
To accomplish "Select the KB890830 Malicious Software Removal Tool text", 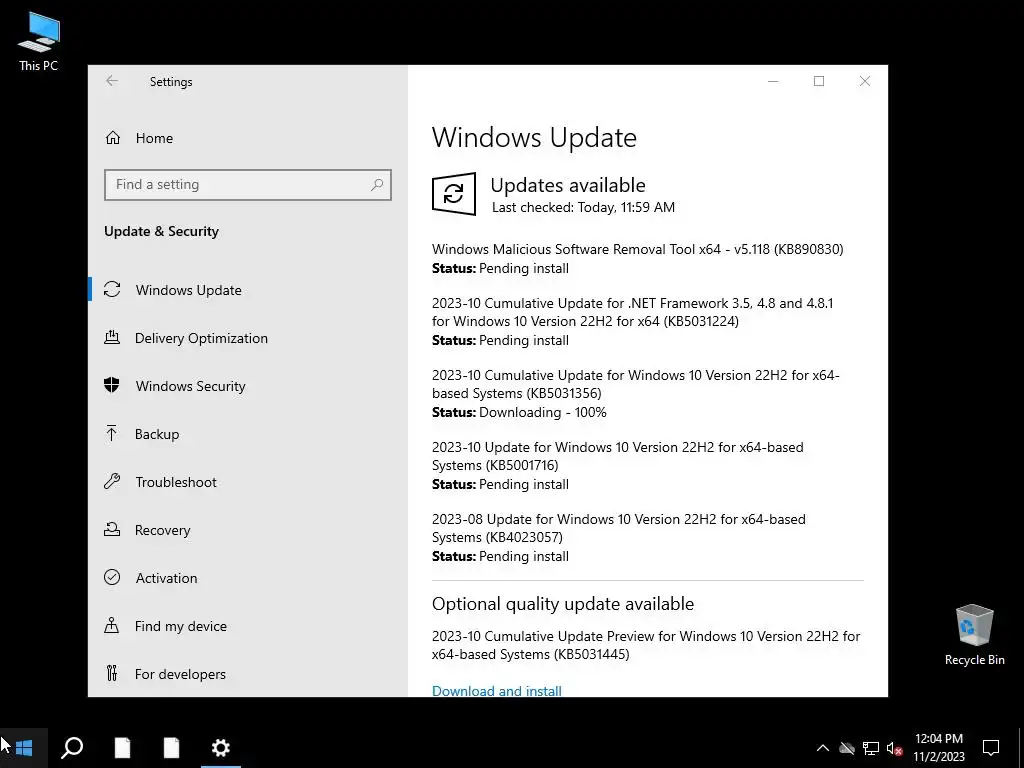I will [x=637, y=249].
